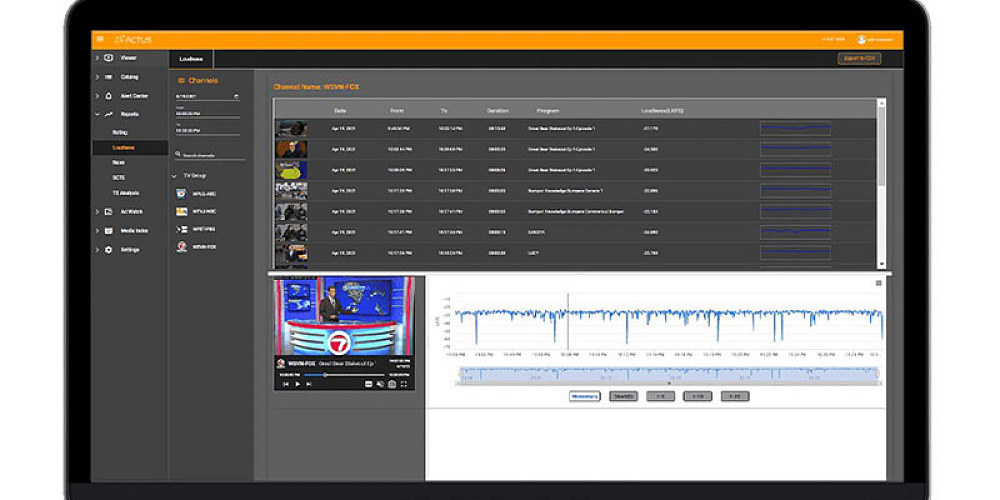Collapse the TV Group channel list

tap(174, 175)
